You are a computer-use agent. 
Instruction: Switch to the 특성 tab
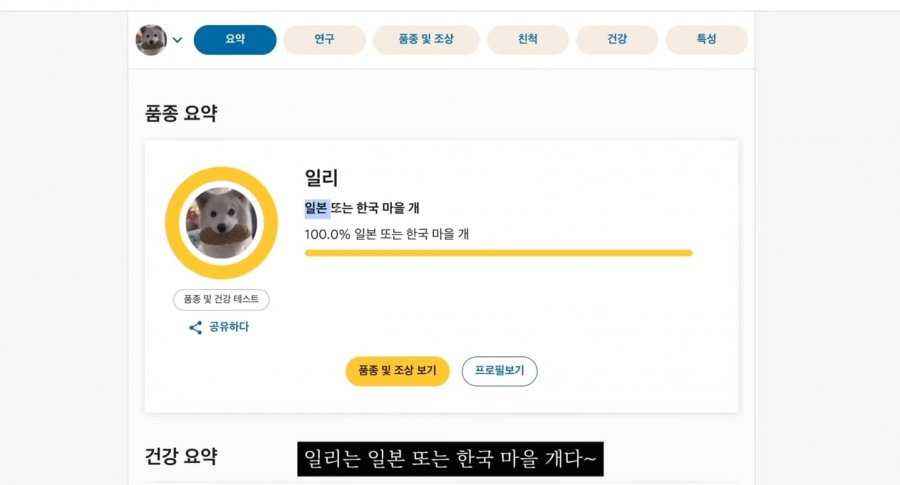click(x=706, y=40)
